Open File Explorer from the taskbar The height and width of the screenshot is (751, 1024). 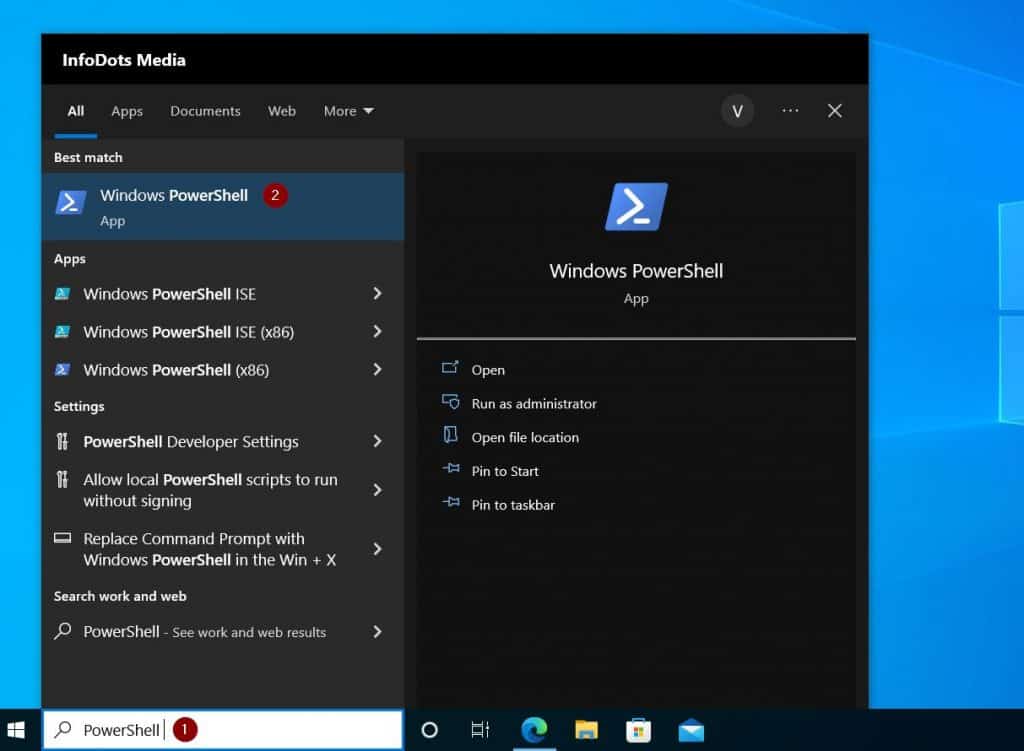coord(586,730)
